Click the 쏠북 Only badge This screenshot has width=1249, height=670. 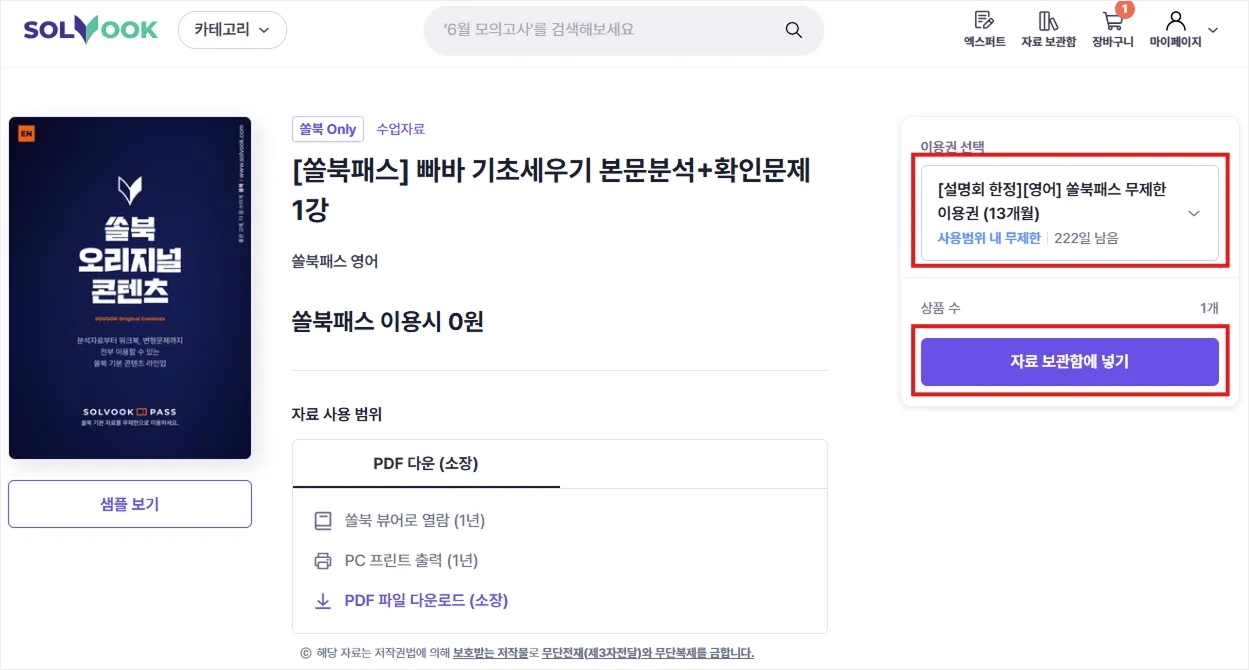tap(328, 129)
